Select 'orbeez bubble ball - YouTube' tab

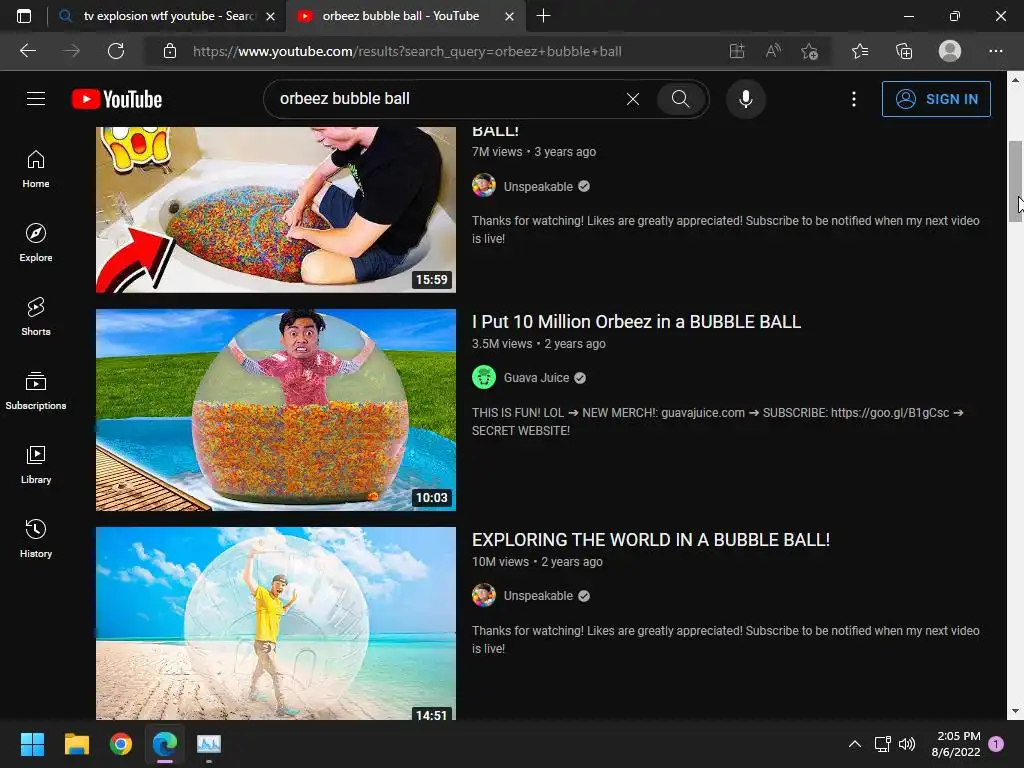[x=400, y=16]
